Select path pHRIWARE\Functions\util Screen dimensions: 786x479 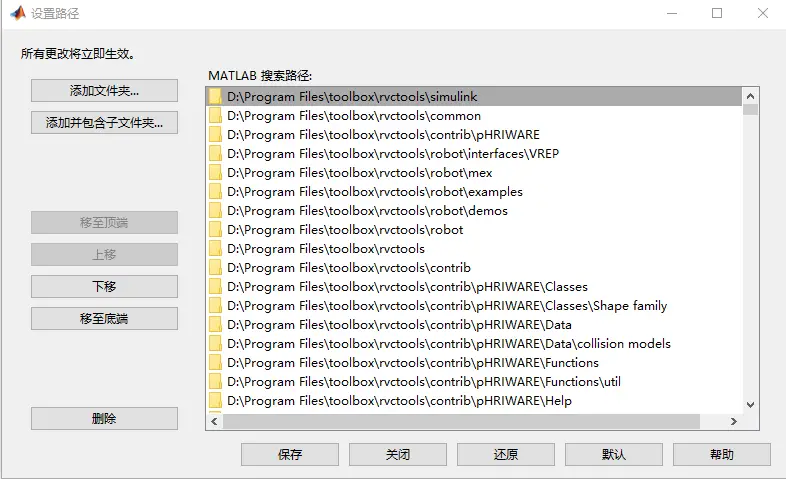[474, 382]
